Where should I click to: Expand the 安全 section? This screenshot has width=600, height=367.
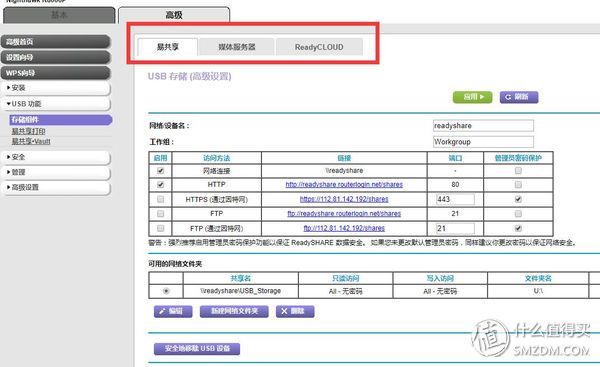56,157
